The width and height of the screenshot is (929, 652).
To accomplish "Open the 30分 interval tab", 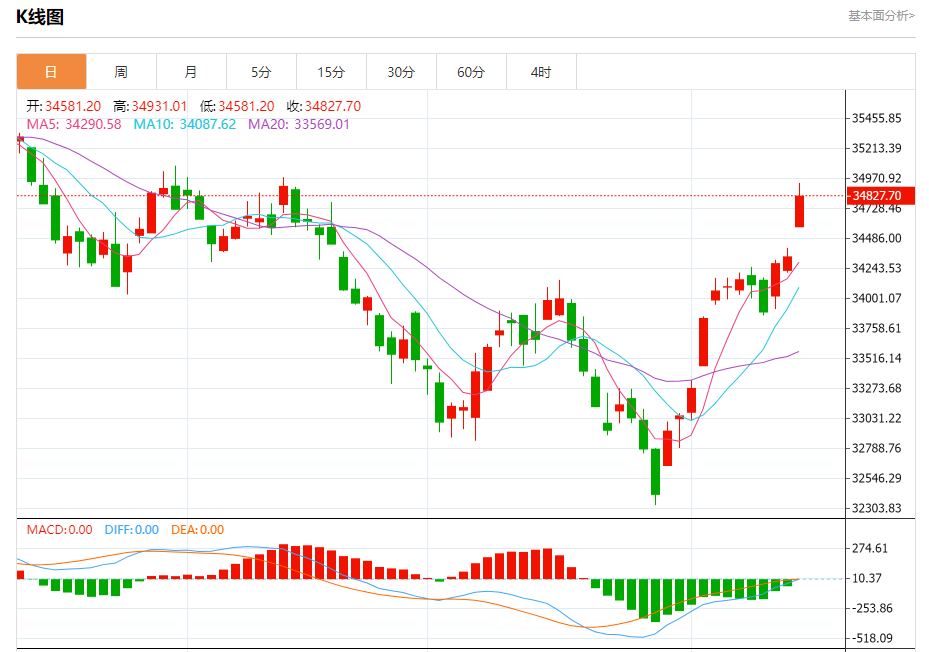I will pos(401,72).
